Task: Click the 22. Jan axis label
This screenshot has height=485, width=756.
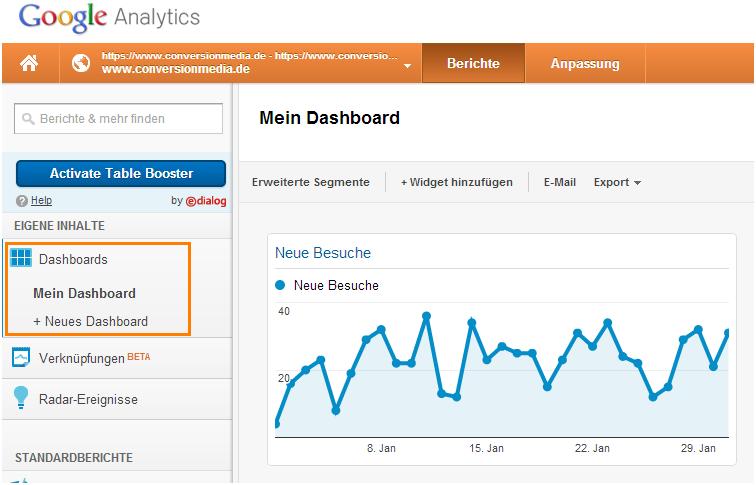Action: 592,448
